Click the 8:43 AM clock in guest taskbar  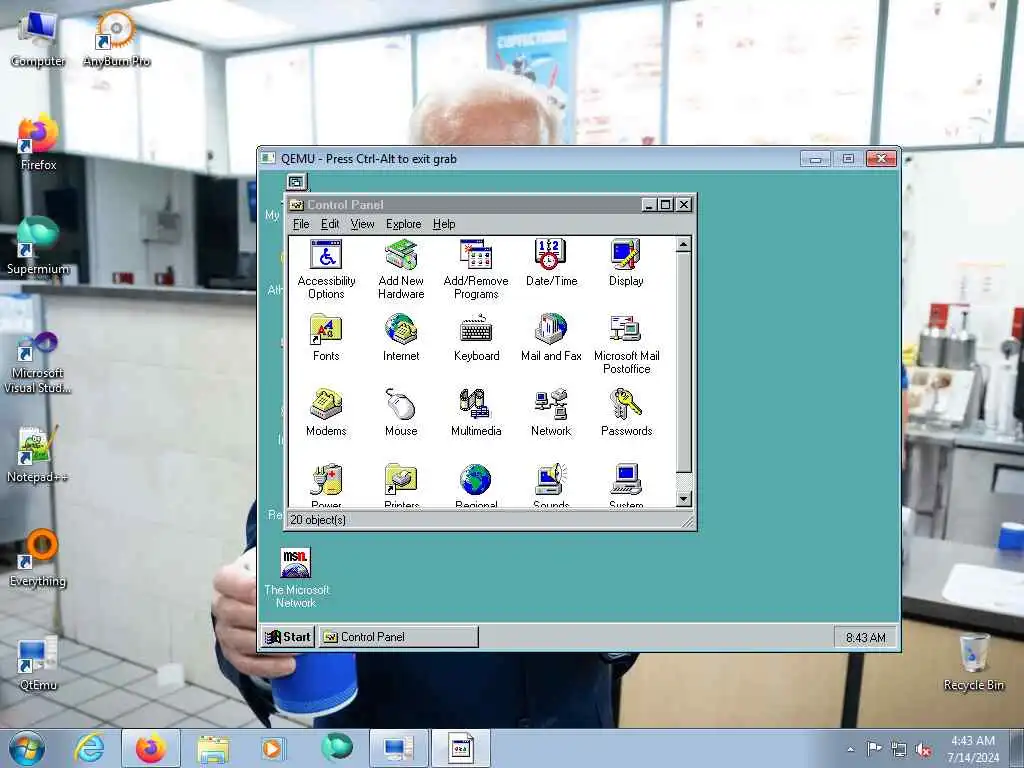pyautogui.click(x=865, y=637)
